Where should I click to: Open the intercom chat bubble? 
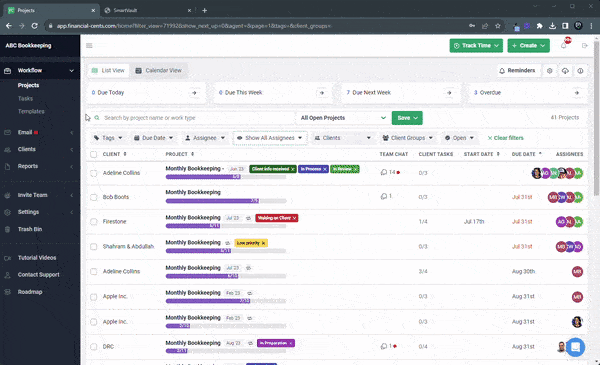click(x=575, y=347)
